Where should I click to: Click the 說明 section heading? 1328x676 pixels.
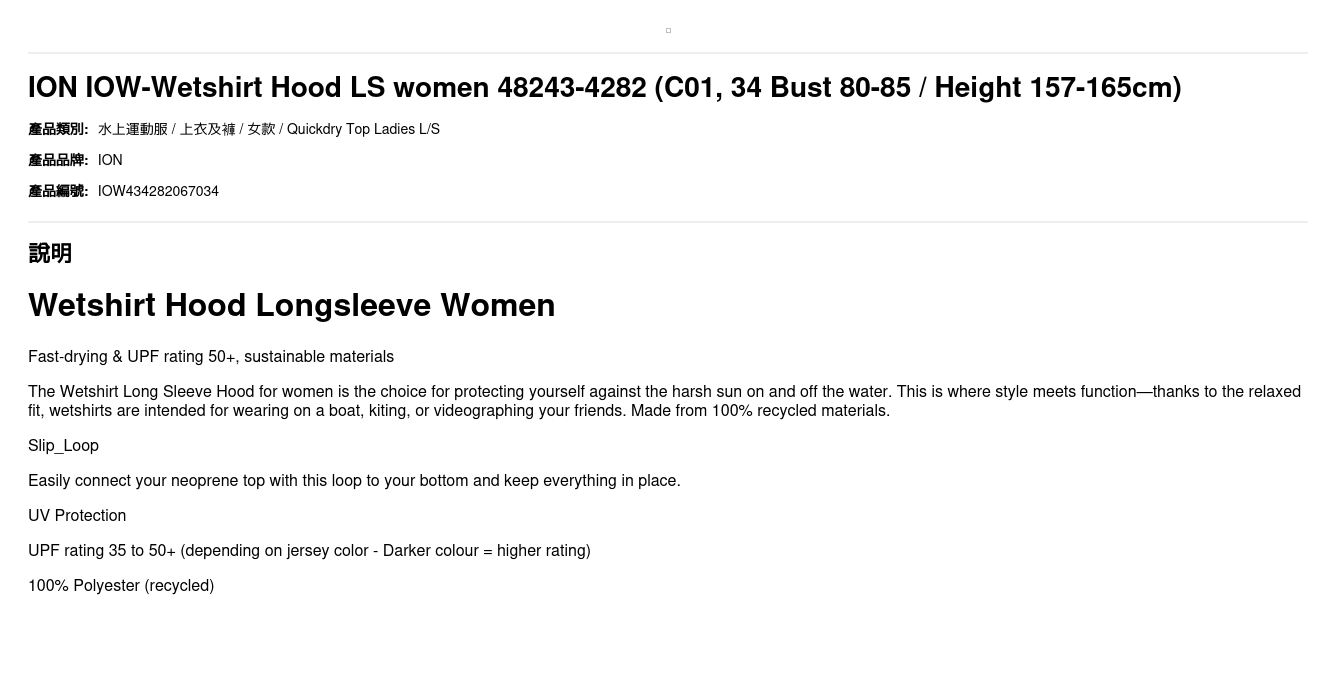pyautogui.click(x=50, y=253)
